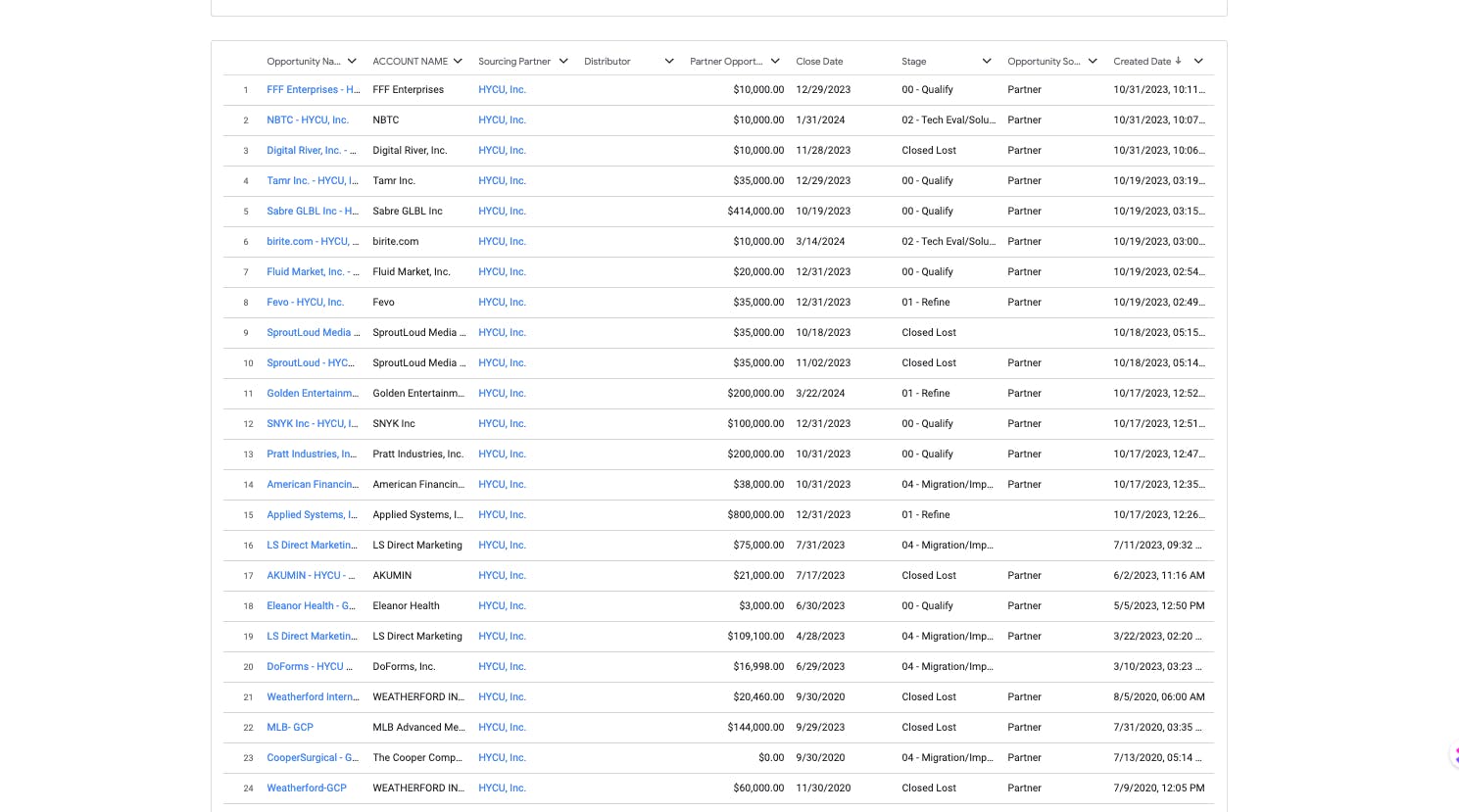This screenshot has width=1459, height=812.
Task: Open ACCOUNT NAME column dropdown menu
Action: (458, 61)
